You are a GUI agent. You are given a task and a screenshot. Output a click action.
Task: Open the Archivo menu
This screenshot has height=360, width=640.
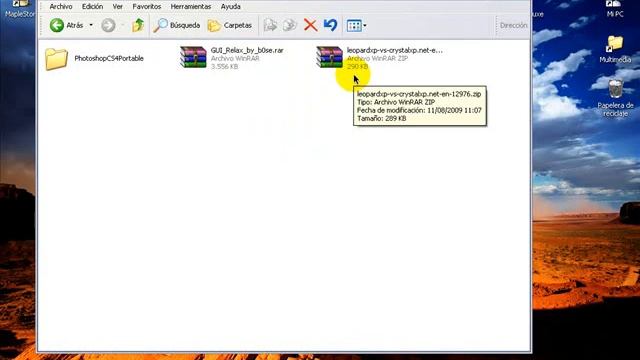[61, 7]
